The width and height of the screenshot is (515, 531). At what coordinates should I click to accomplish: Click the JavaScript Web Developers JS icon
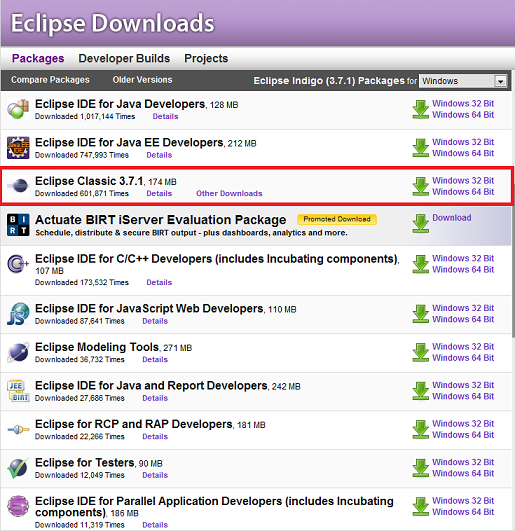[x=18, y=314]
